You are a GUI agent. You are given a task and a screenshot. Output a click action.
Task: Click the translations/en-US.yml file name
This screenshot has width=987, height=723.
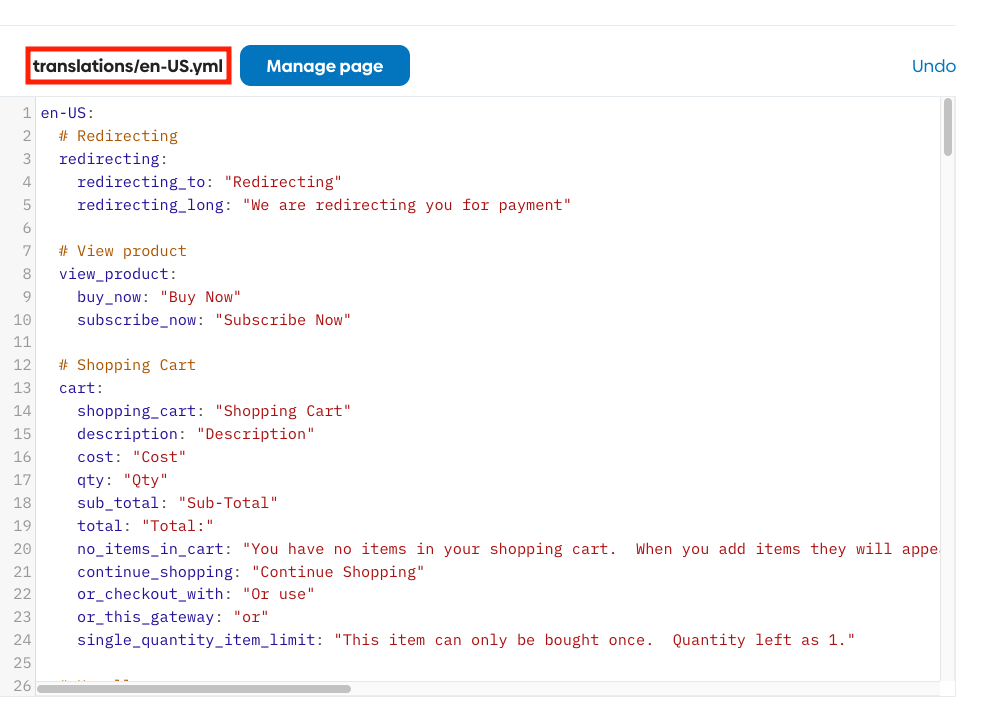128,65
